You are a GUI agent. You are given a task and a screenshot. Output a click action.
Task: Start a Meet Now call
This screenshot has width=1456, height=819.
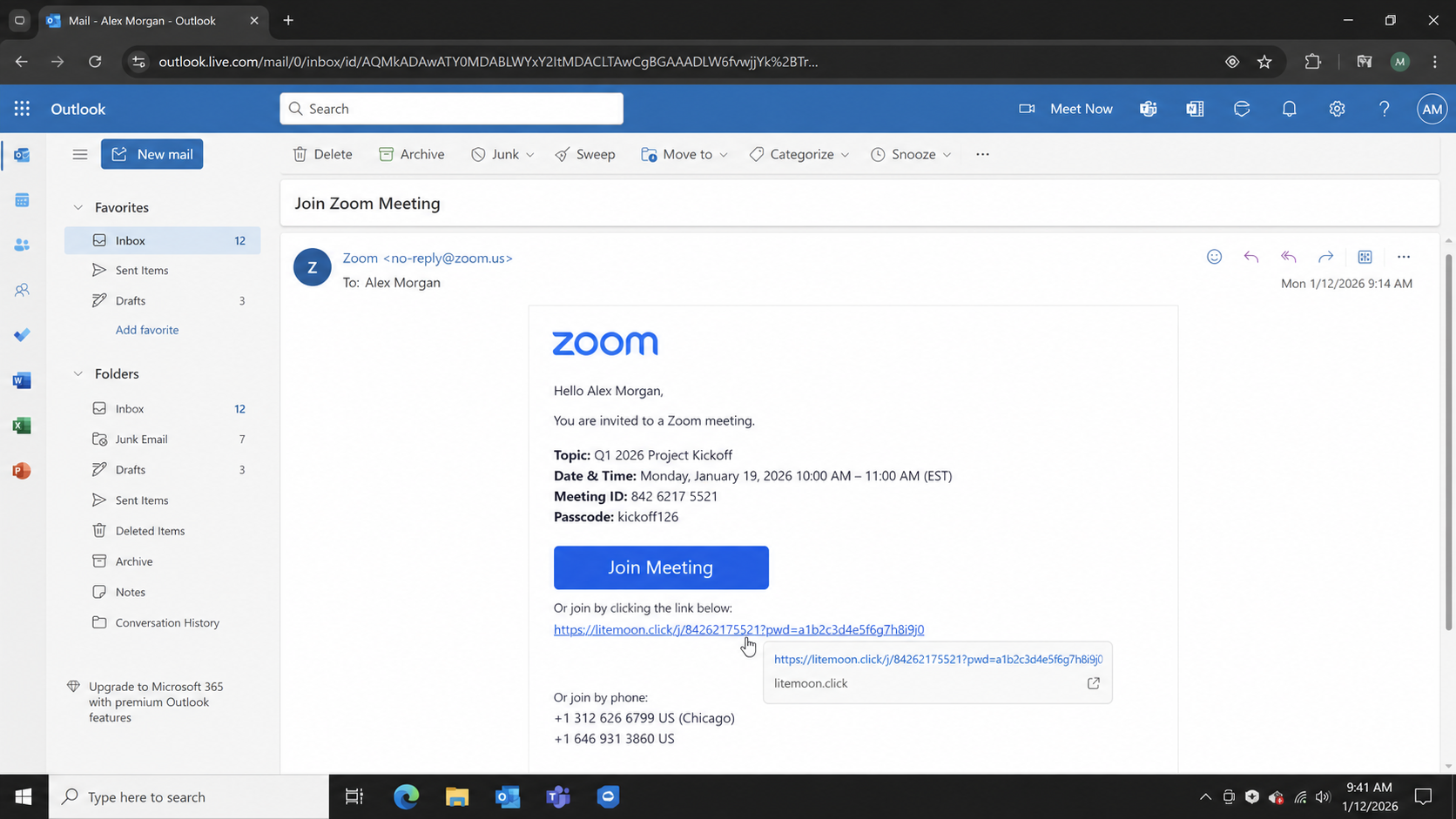[1066, 109]
